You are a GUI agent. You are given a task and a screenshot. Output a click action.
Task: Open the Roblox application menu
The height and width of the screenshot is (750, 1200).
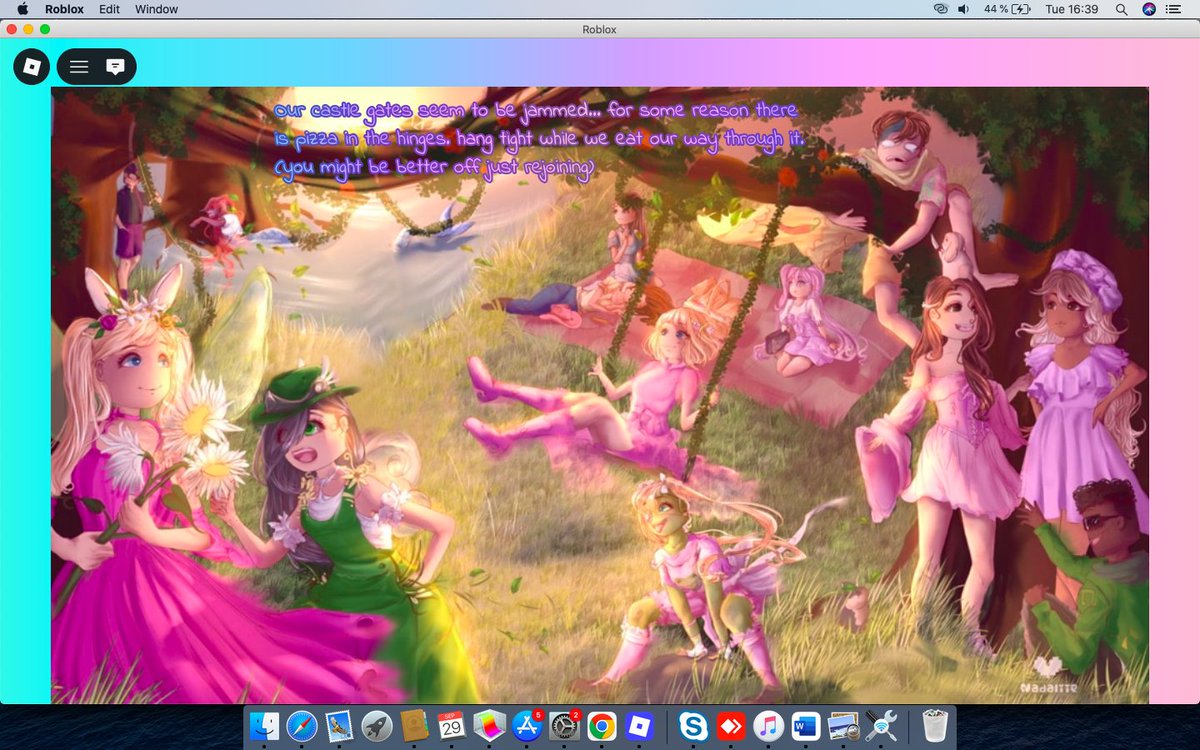click(x=64, y=9)
